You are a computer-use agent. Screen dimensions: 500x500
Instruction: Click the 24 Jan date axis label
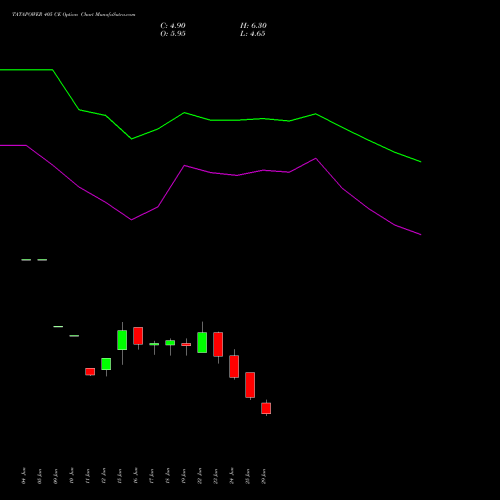[231, 476]
